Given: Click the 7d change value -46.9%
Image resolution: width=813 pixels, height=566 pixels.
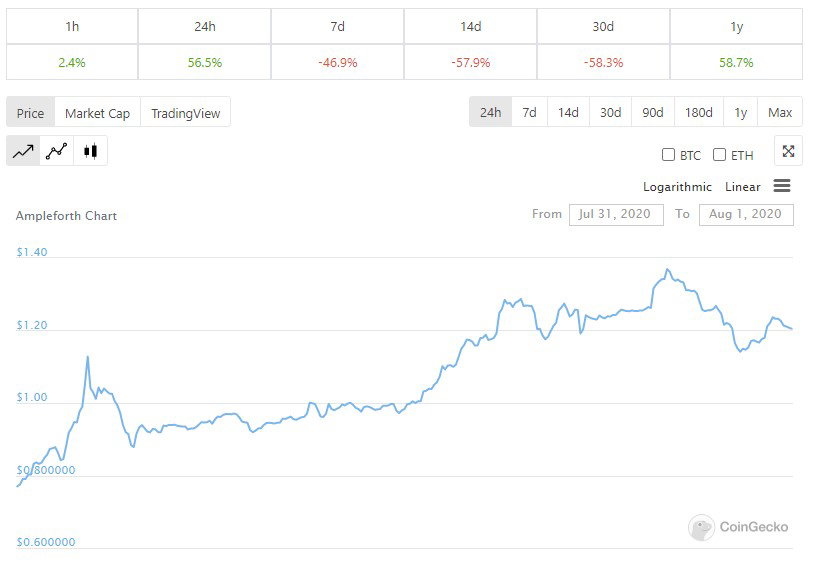Looking at the screenshot, I should click(x=338, y=63).
